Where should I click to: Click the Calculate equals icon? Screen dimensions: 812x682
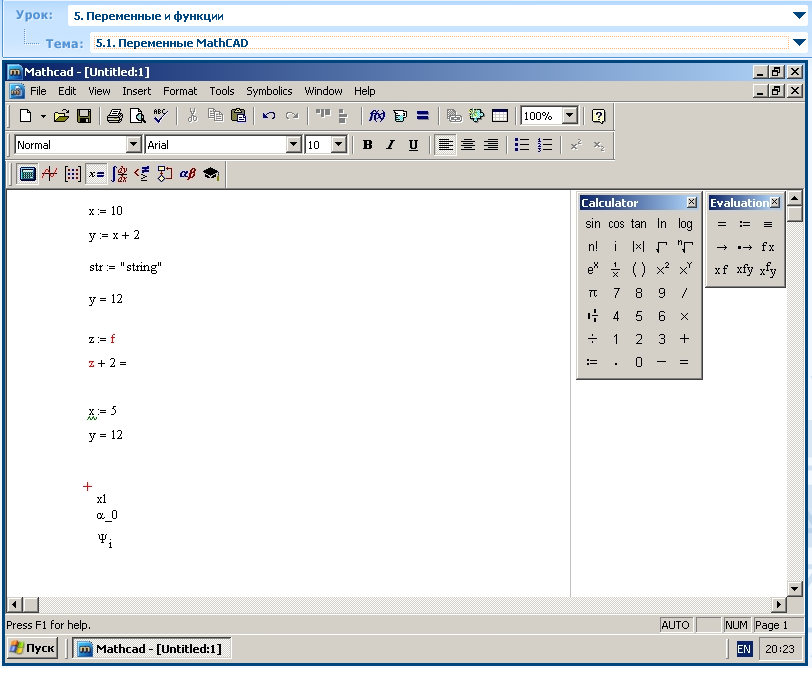point(423,116)
